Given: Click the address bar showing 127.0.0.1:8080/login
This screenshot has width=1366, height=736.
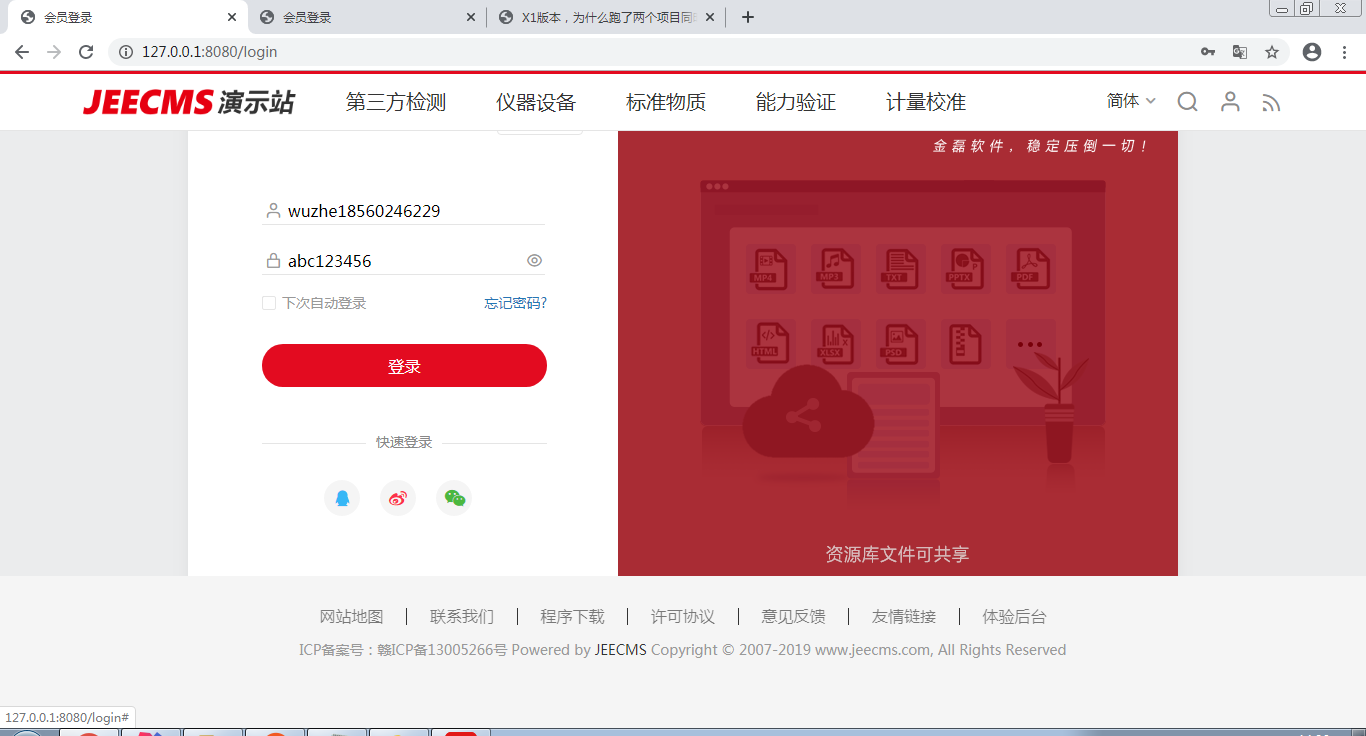Looking at the screenshot, I should [x=650, y=52].
